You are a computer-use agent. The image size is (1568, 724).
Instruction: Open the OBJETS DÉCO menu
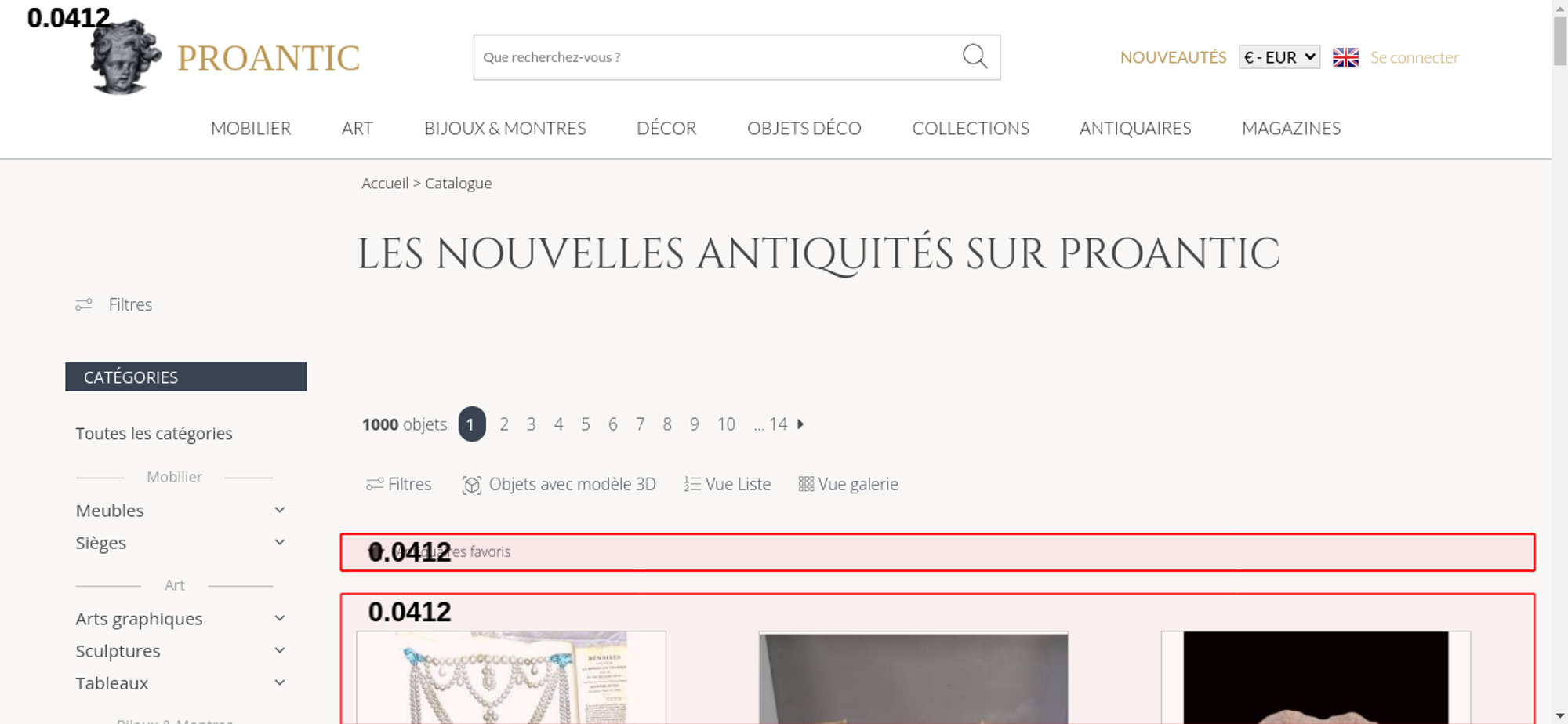(804, 128)
